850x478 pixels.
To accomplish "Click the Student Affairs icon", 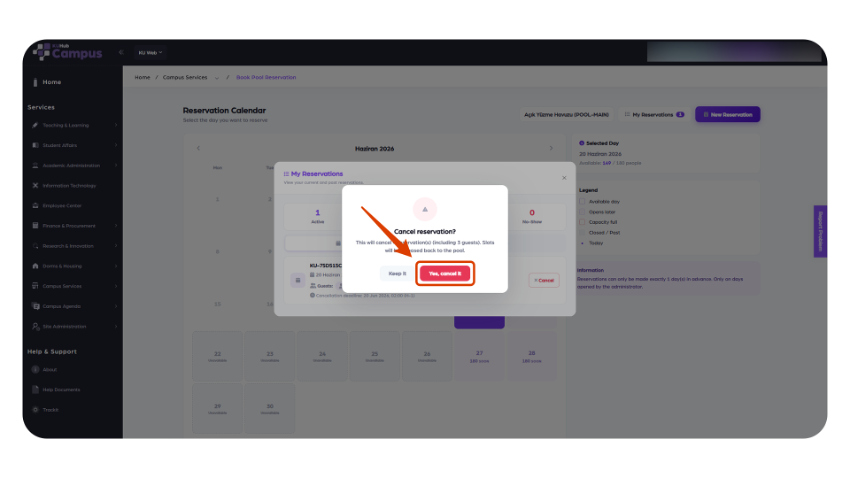I will 35,145.
